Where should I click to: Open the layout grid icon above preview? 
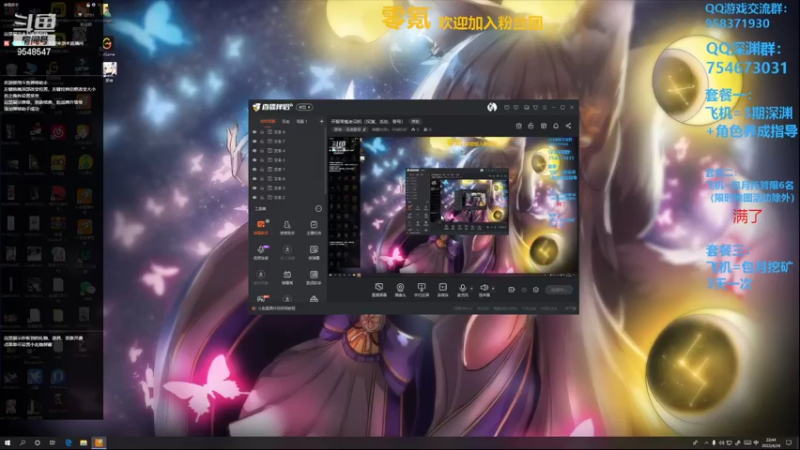(544, 126)
